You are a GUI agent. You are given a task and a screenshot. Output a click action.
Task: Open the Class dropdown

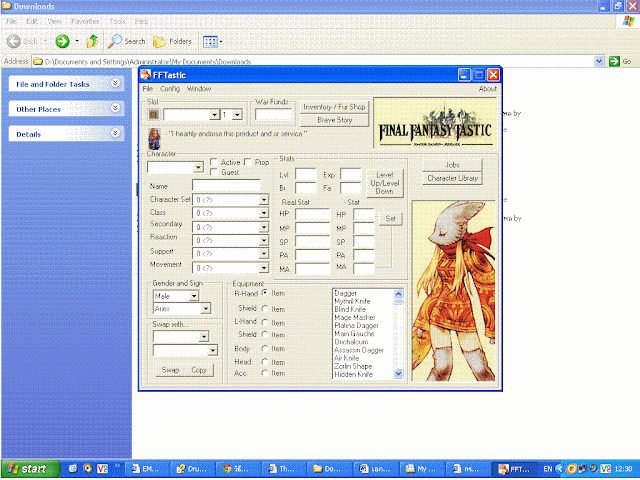point(264,213)
